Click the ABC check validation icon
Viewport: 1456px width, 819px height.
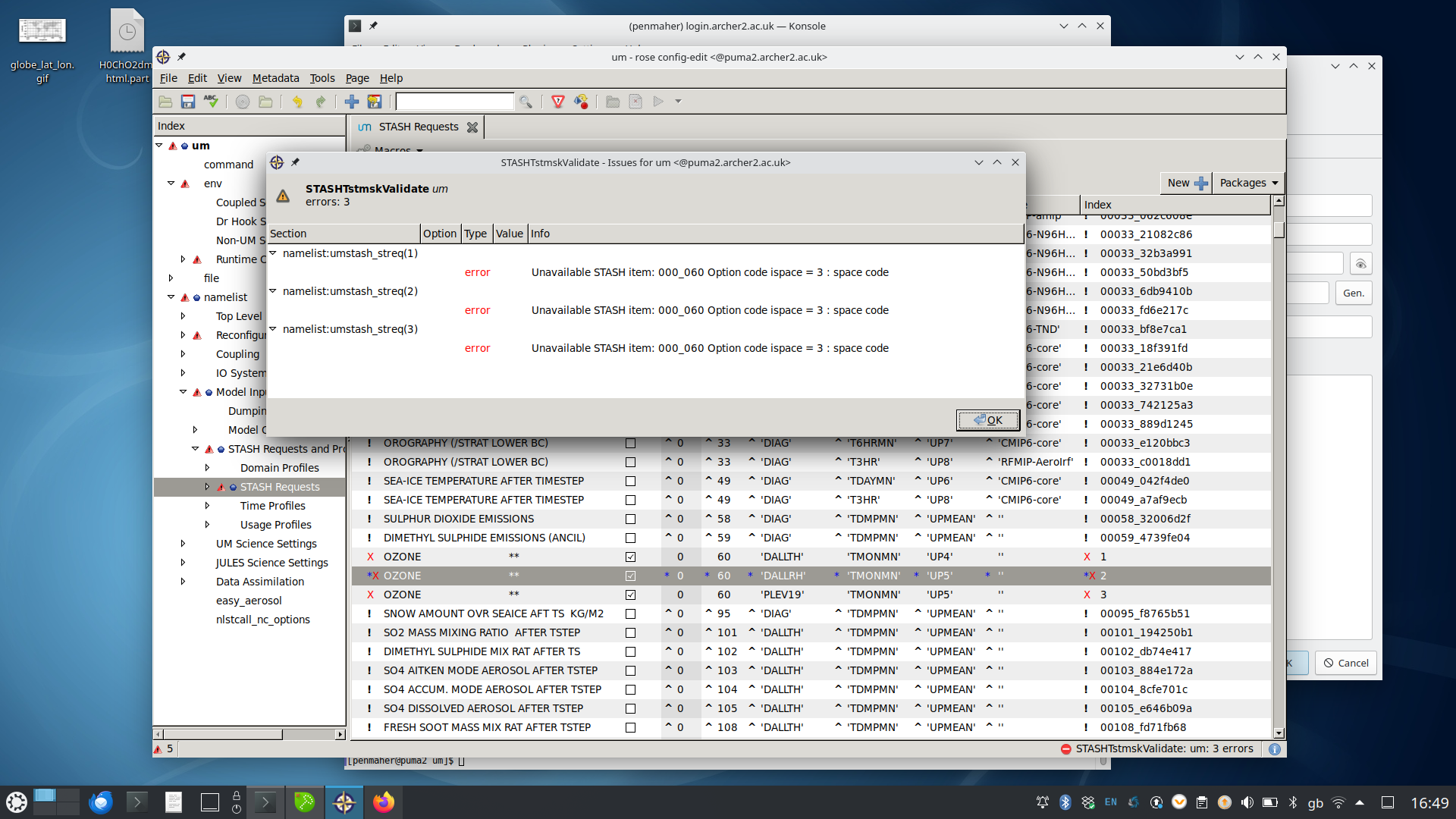[211, 102]
